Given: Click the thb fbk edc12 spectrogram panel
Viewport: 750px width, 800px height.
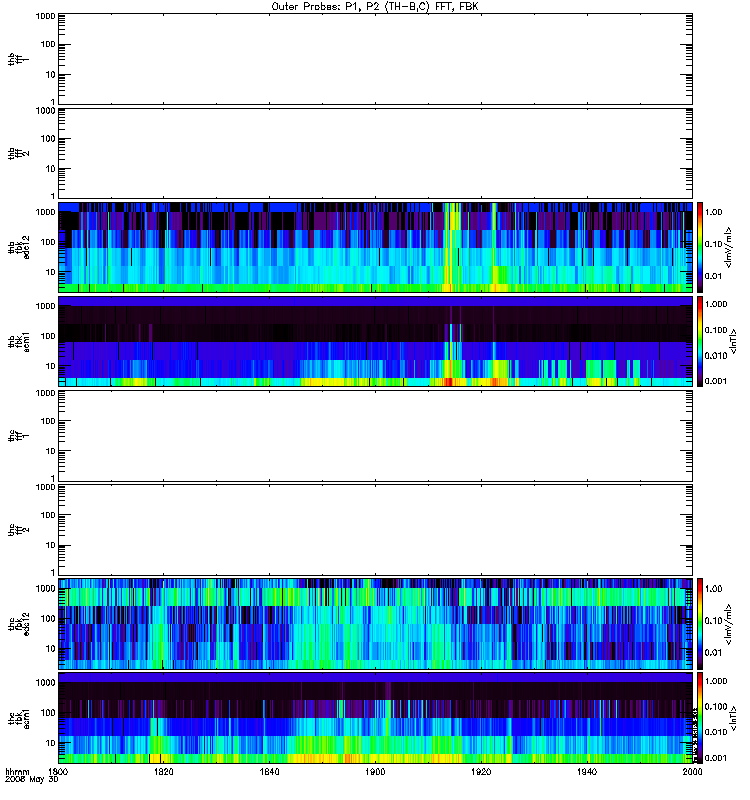Looking at the screenshot, I should (375, 247).
